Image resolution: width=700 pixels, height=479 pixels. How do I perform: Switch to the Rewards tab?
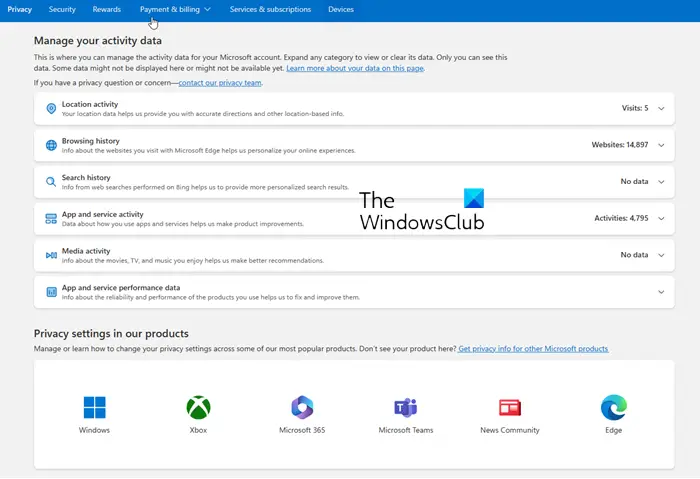107,9
